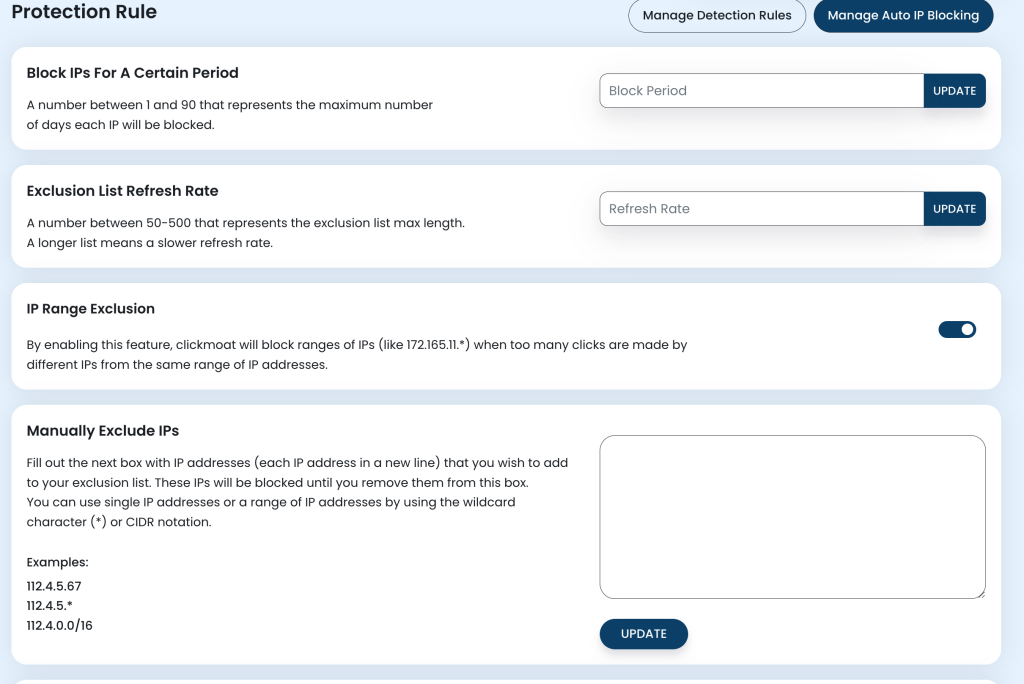Focus the Block Period input field
The height and width of the screenshot is (684, 1024).
761,91
